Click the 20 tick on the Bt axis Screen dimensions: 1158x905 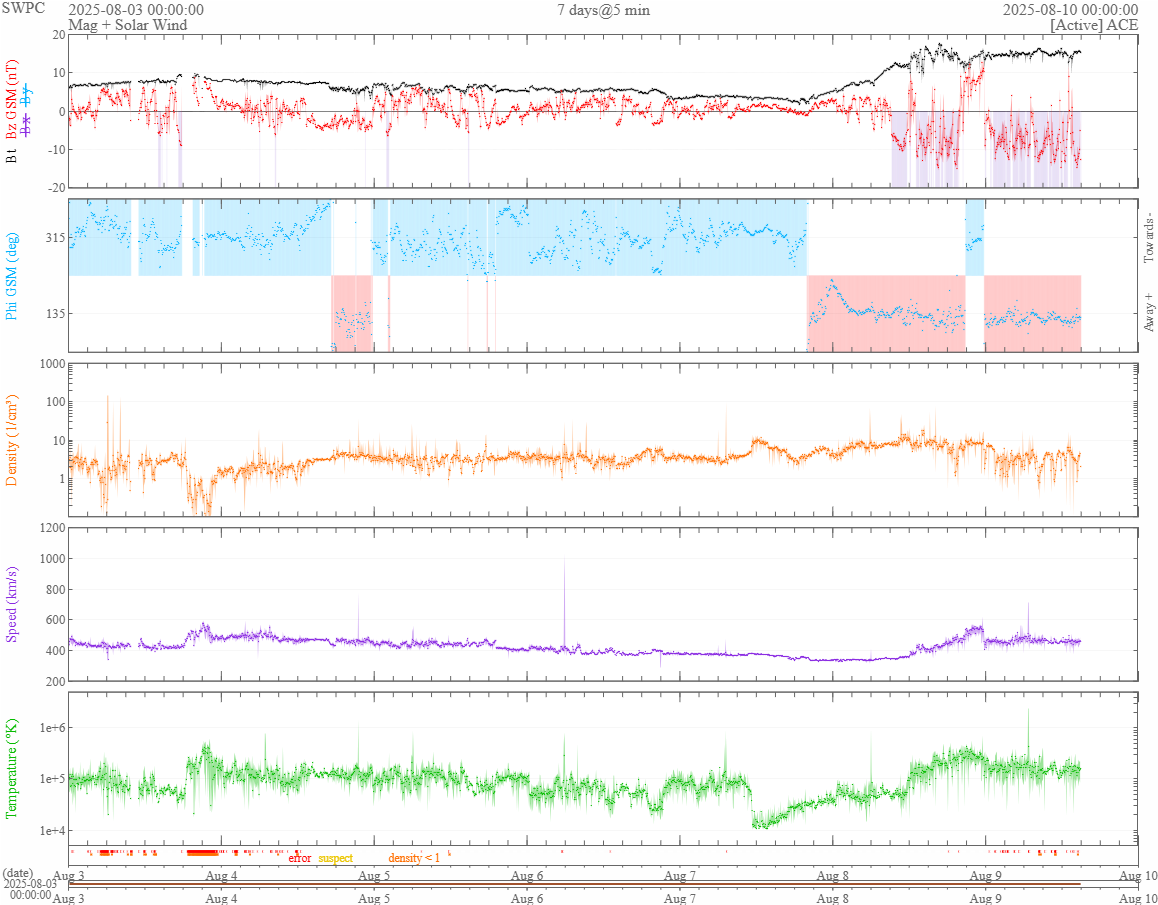(x=57, y=34)
